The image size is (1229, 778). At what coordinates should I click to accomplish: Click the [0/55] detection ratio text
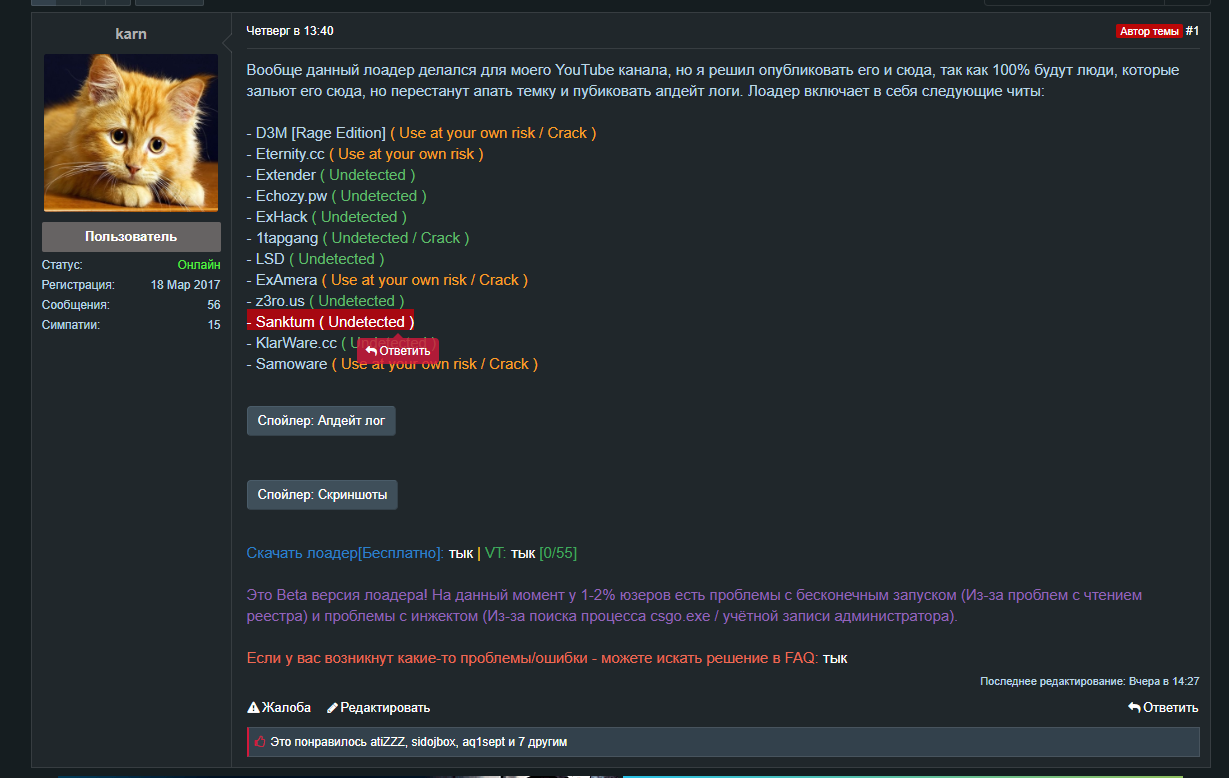click(x=558, y=553)
